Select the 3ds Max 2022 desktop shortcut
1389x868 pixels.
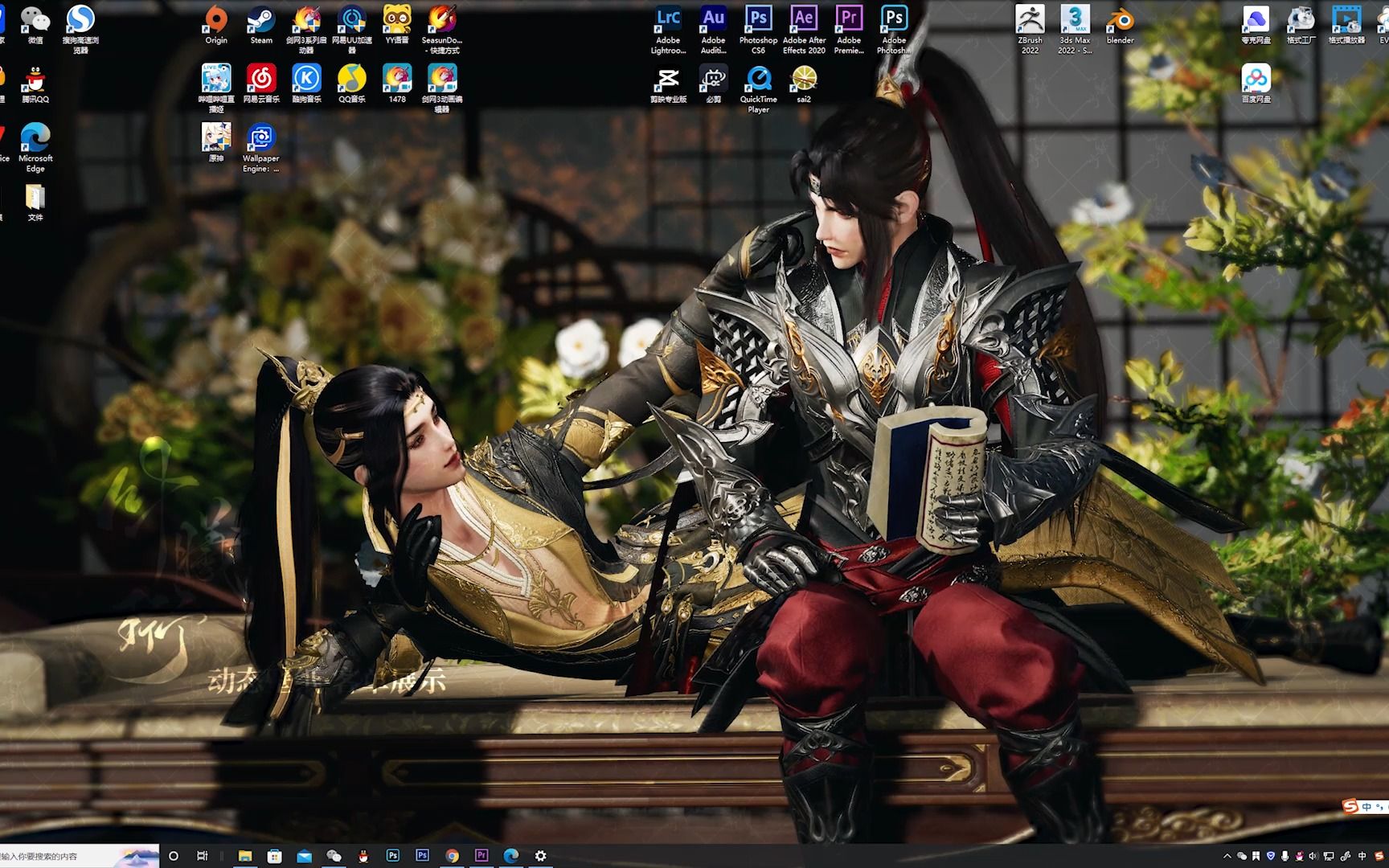tap(1075, 29)
